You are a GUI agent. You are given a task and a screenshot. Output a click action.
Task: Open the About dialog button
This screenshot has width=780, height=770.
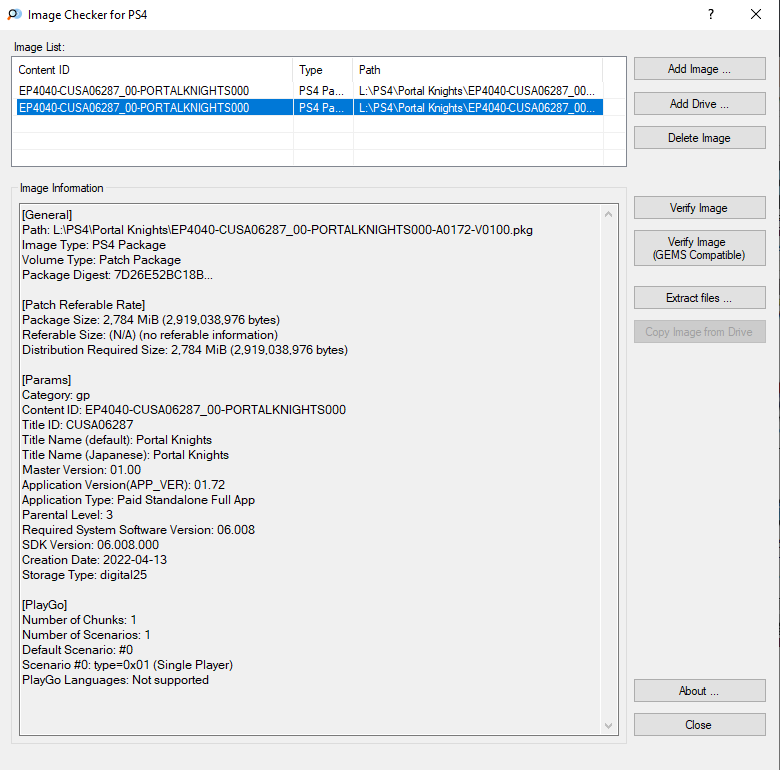click(699, 691)
